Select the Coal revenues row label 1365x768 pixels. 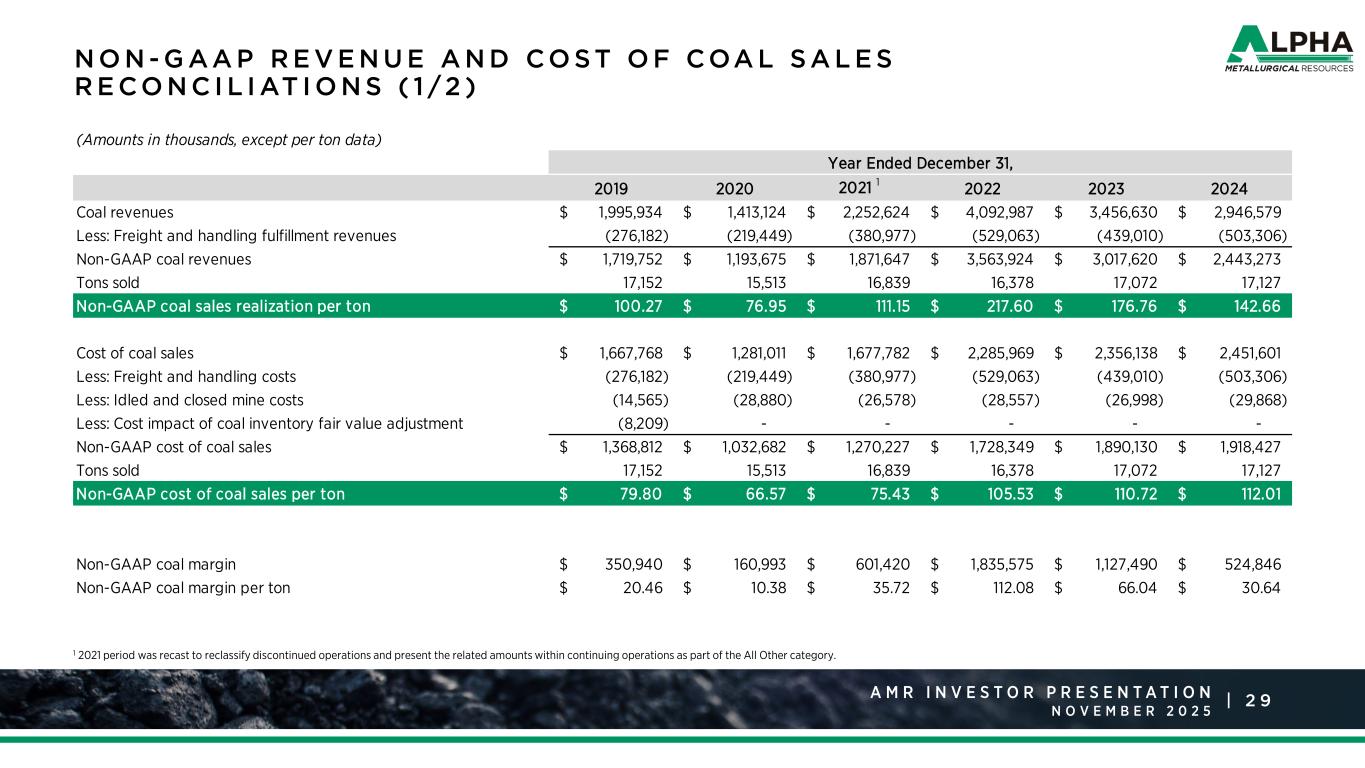(x=124, y=212)
